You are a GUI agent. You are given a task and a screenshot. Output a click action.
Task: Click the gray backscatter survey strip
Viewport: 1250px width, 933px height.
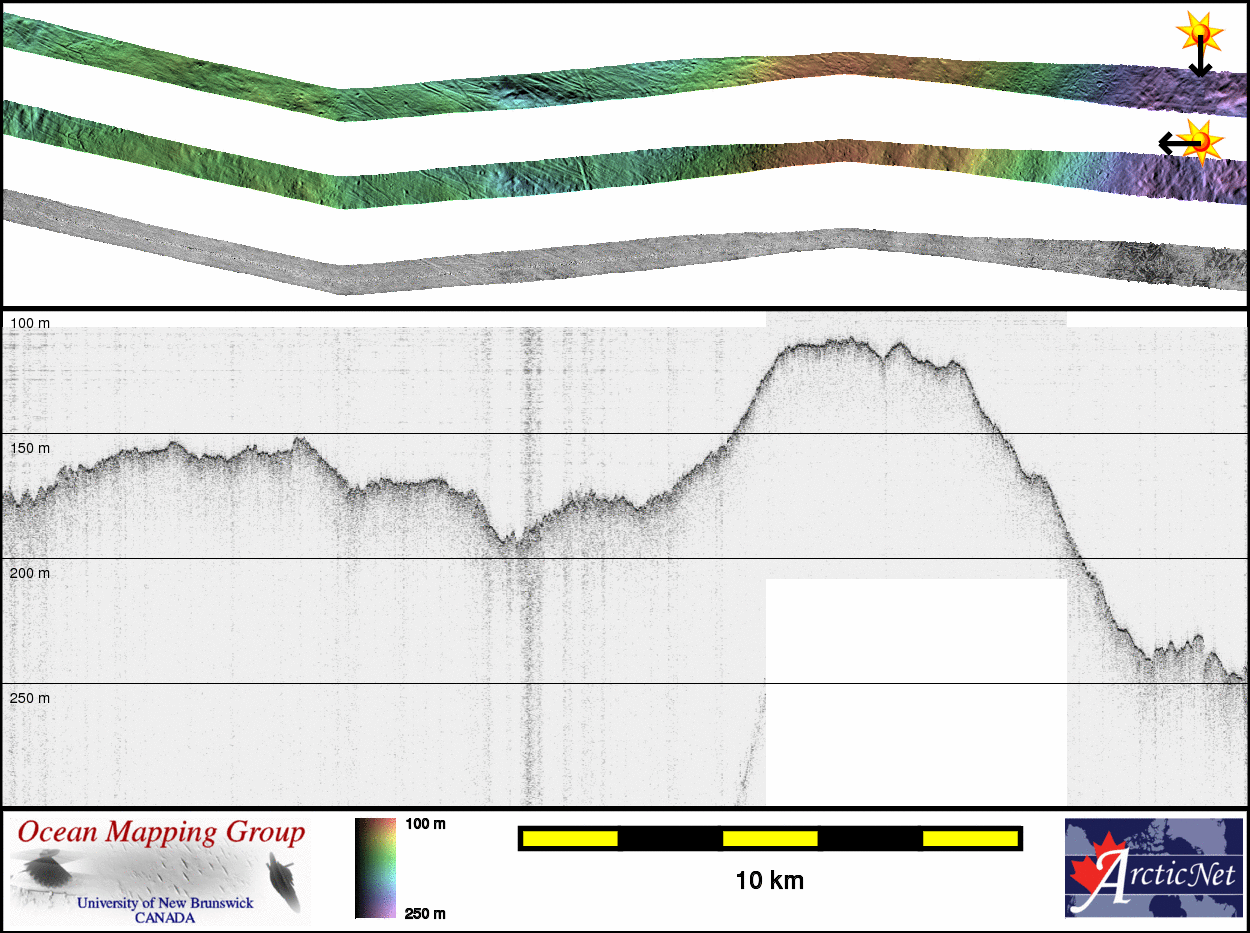pos(600,260)
